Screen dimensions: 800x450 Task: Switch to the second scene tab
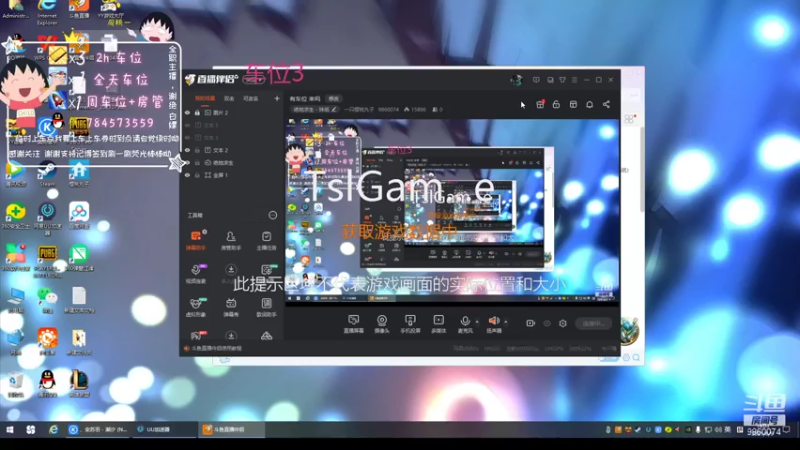pos(229,98)
